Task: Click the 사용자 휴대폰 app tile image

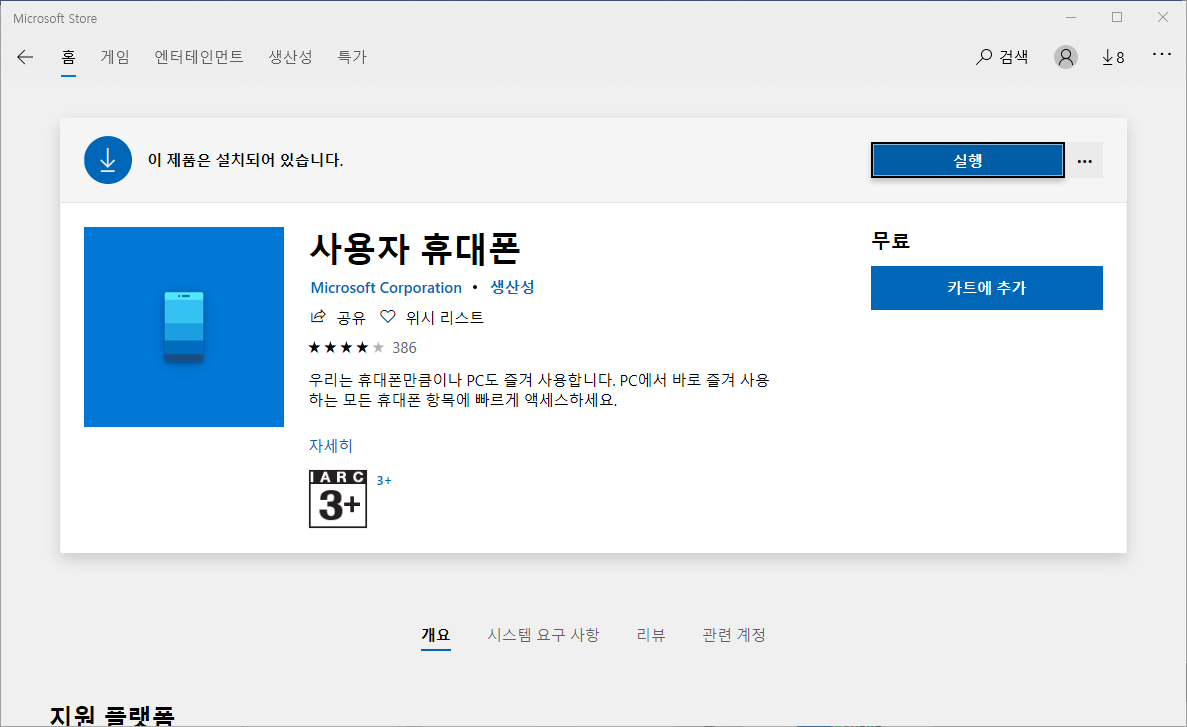Action: click(184, 327)
